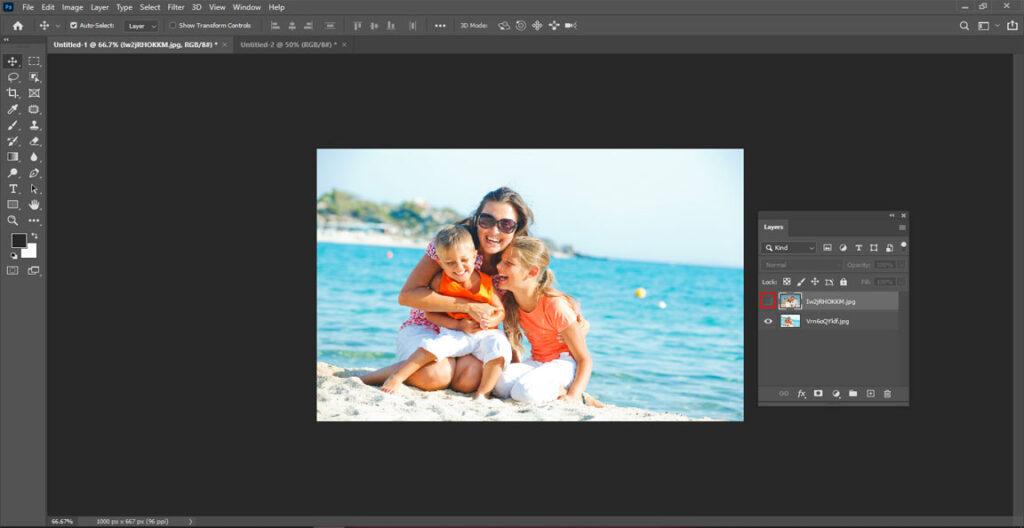
Task: Open Edit Toolbar three-dots in toolbox
Action: point(34,221)
